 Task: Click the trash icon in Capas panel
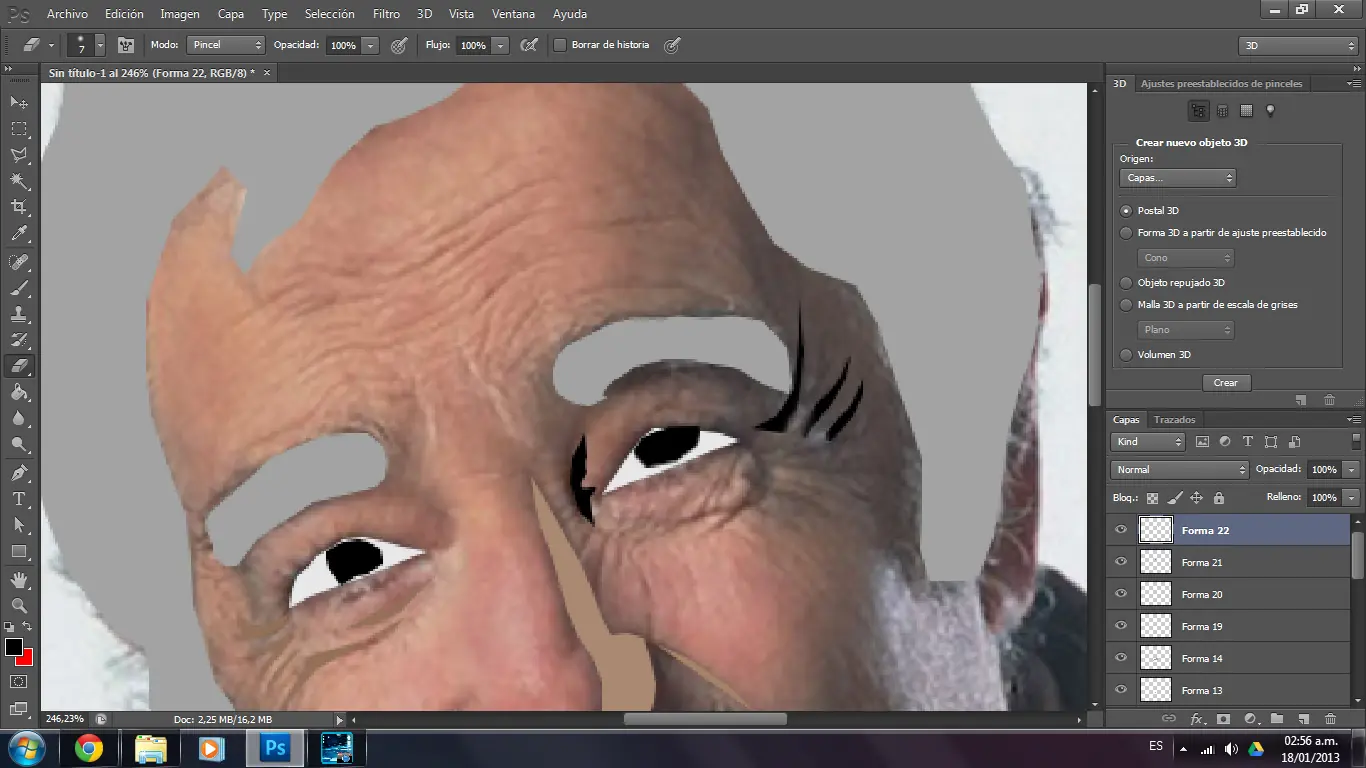coord(1330,718)
